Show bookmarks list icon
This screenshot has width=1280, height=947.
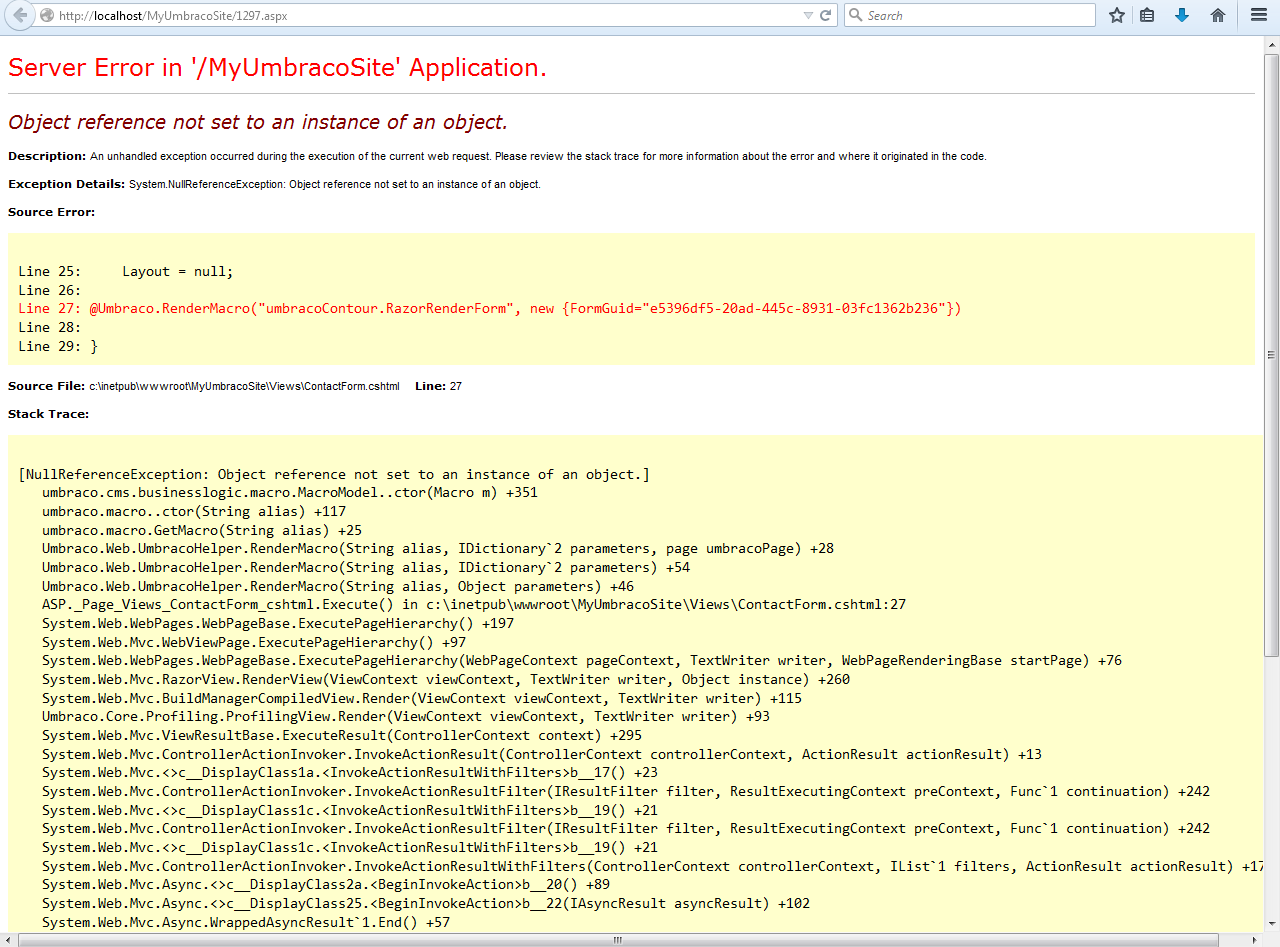click(x=1147, y=15)
